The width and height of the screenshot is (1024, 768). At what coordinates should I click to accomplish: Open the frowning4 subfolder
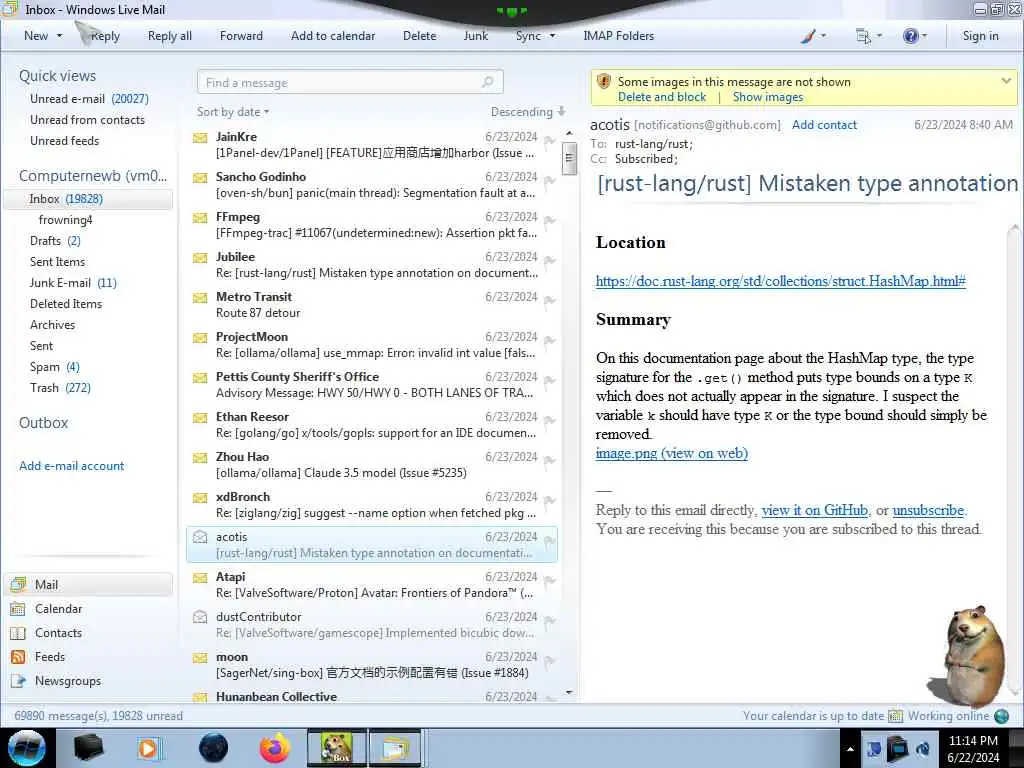click(x=65, y=219)
